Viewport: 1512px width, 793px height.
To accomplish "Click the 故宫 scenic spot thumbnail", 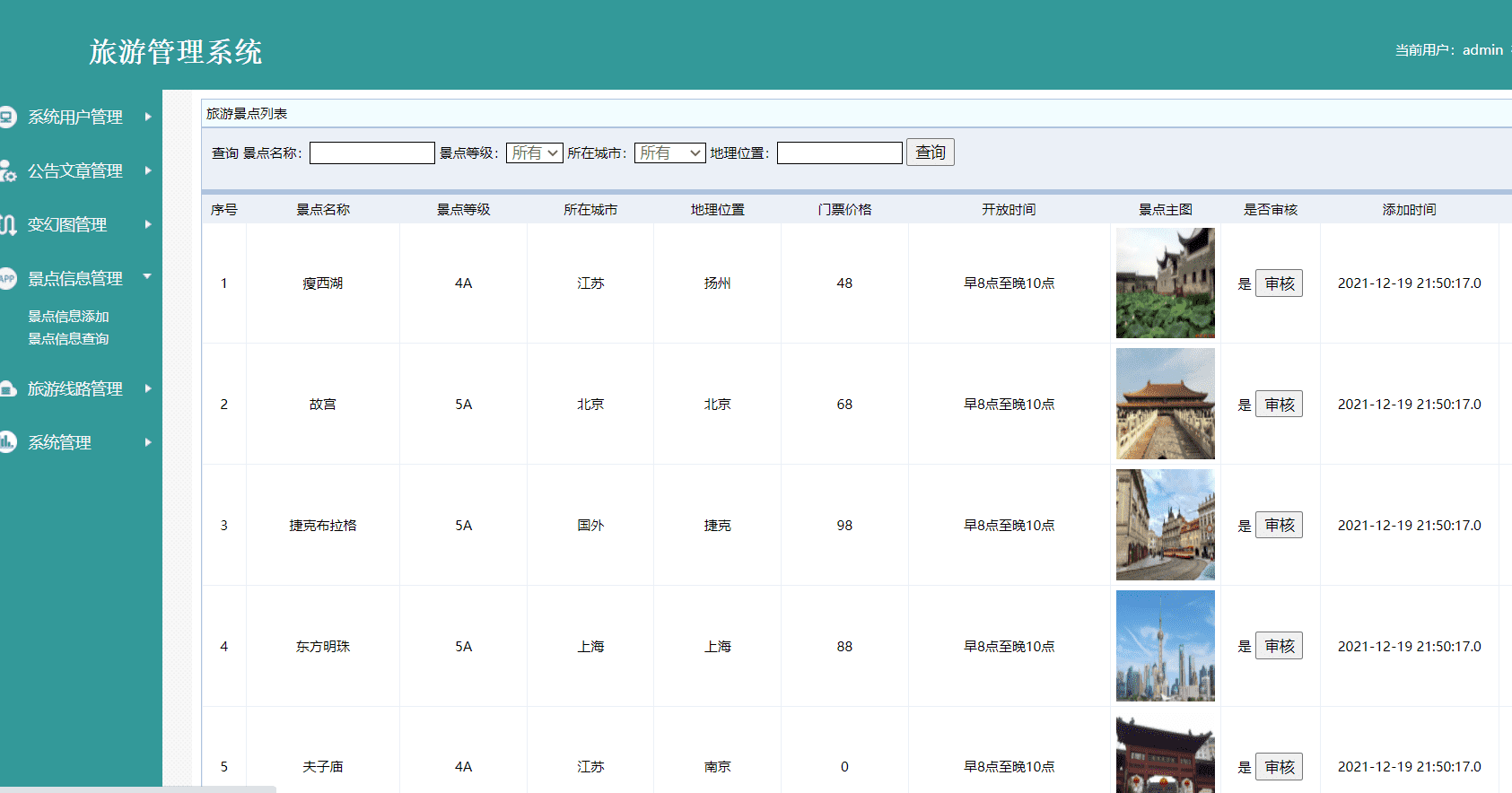I will pos(1165,404).
